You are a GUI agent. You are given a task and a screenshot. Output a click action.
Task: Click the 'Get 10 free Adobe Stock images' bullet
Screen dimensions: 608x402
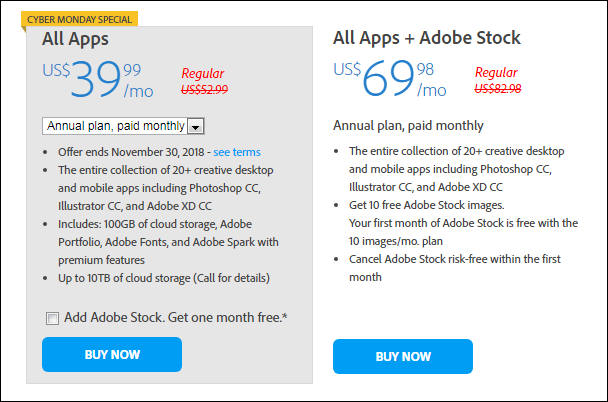point(427,205)
